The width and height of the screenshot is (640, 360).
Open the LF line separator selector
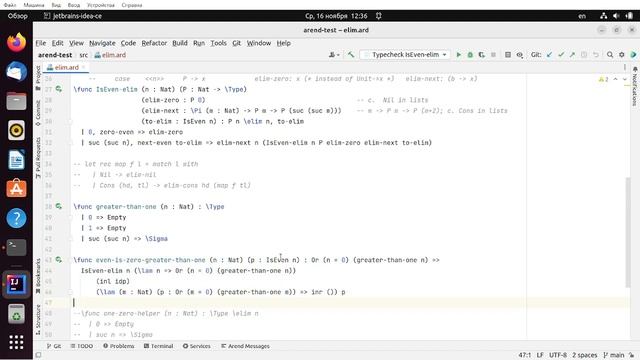[x=540, y=355]
